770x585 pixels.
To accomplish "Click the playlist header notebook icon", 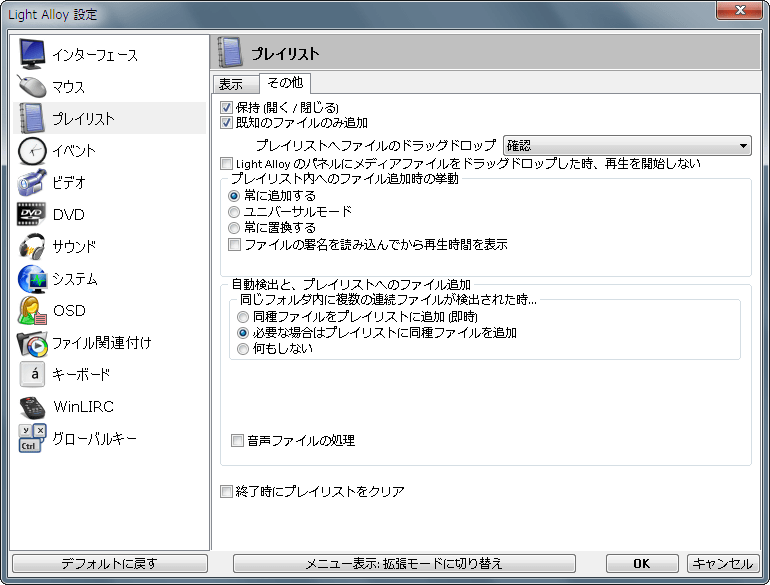I will 230,52.
